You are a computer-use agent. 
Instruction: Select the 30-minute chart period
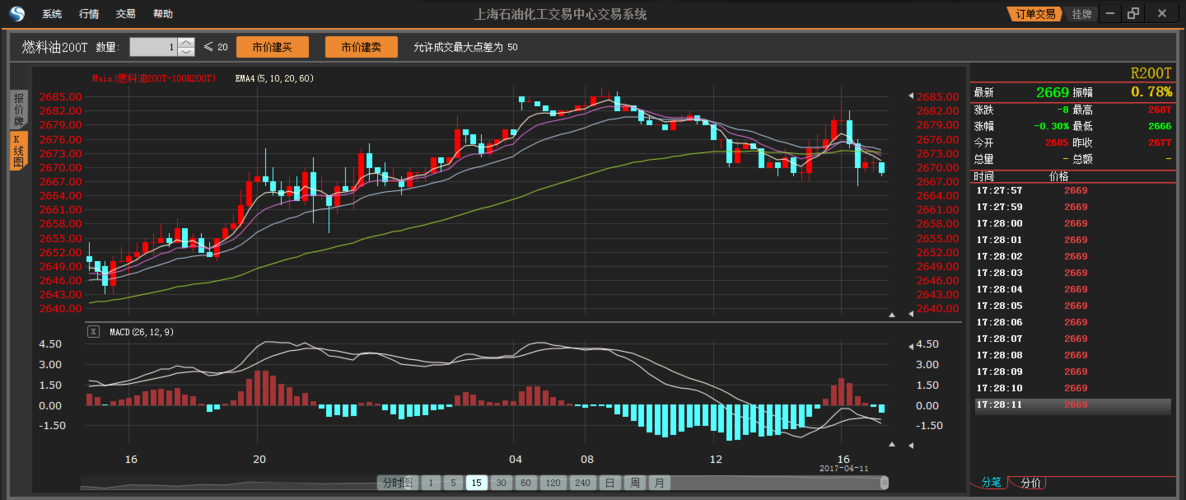pyautogui.click(x=501, y=483)
